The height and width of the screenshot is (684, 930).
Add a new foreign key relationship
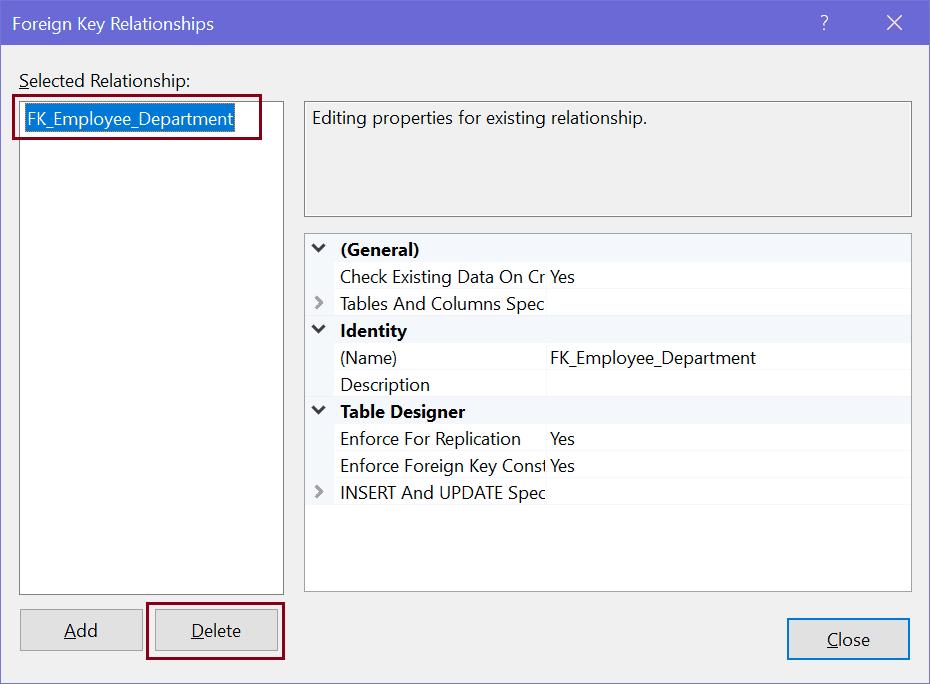click(x=81, y=630)
